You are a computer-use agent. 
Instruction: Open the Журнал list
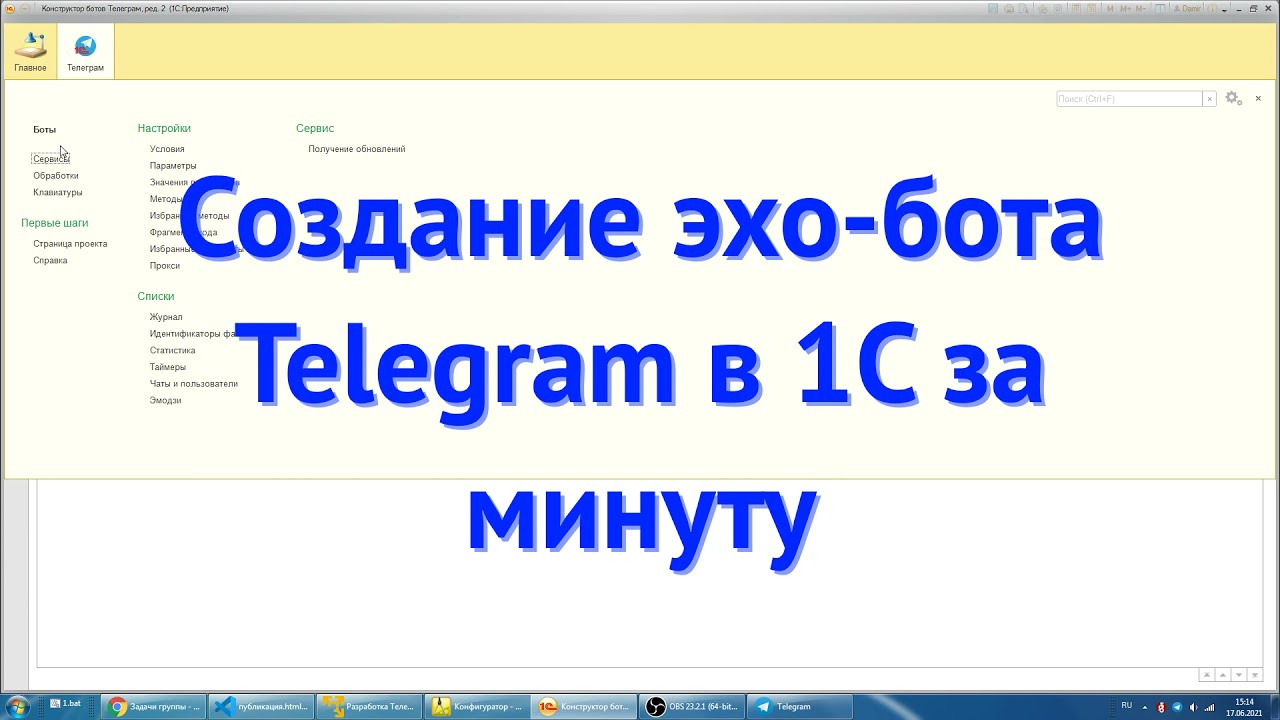coord(166,317)
